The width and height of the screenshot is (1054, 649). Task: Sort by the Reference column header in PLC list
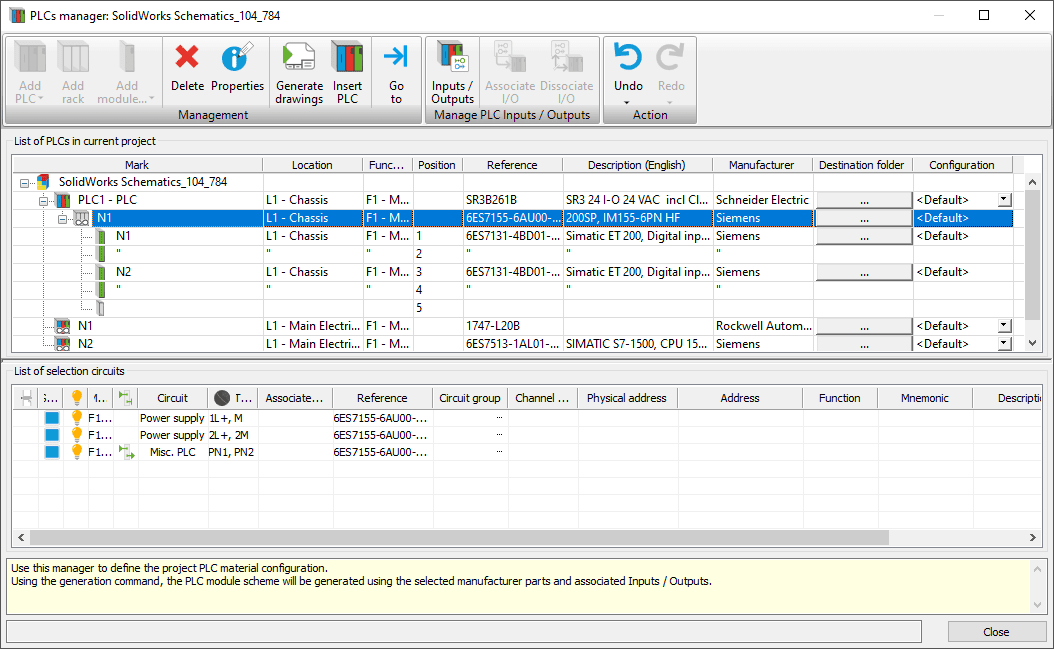point(512,165)
